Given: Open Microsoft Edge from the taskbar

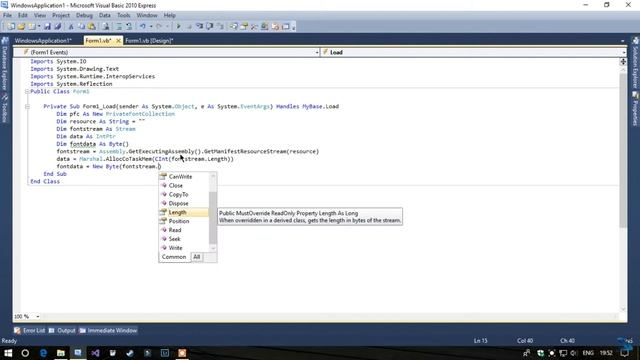Looking at the screenshot, I should click(x=43, y=353).
